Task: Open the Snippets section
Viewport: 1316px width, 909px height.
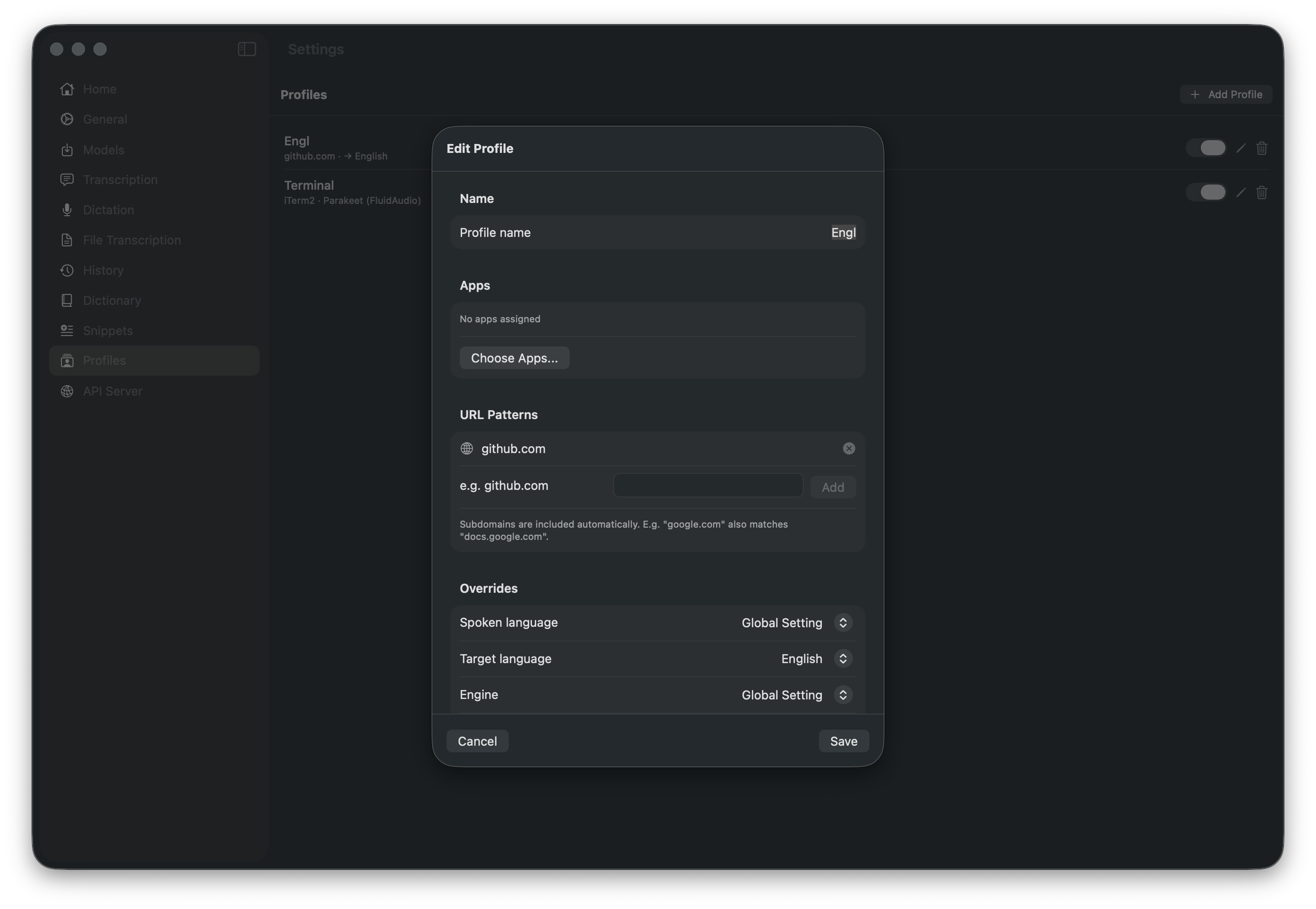Action: coord(108,330)
